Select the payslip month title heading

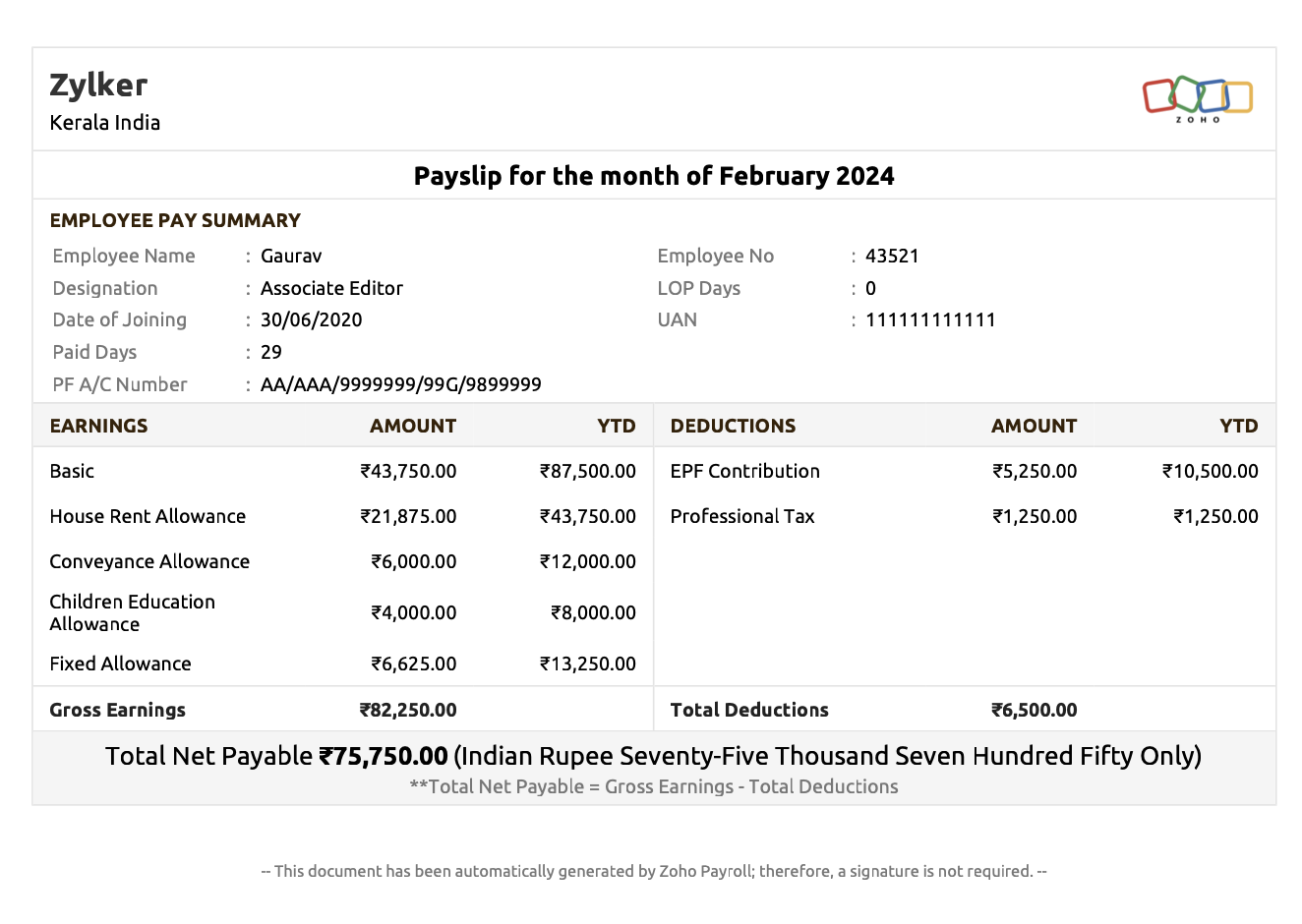tap(653, 176)
